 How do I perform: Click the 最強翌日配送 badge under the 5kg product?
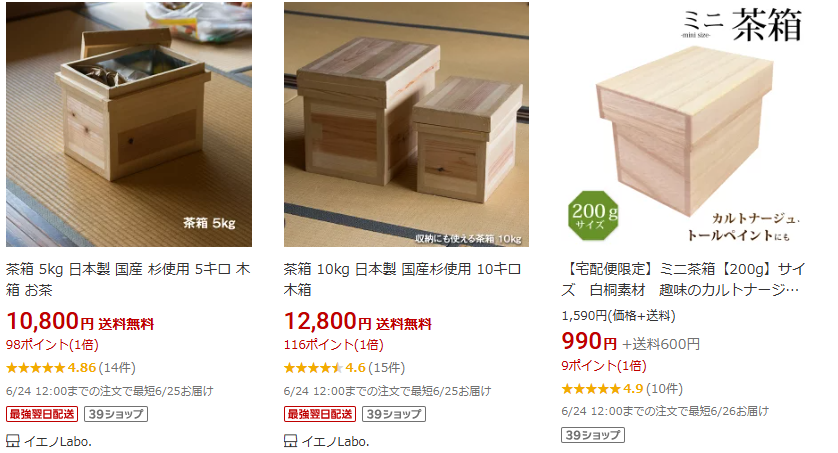tap(42, 414)
